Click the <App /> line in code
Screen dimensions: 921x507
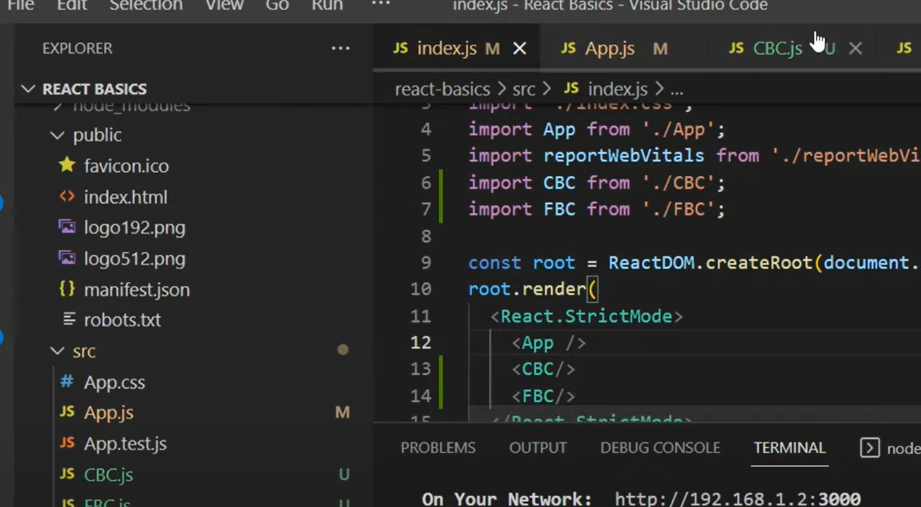click(x=549, y=343)
